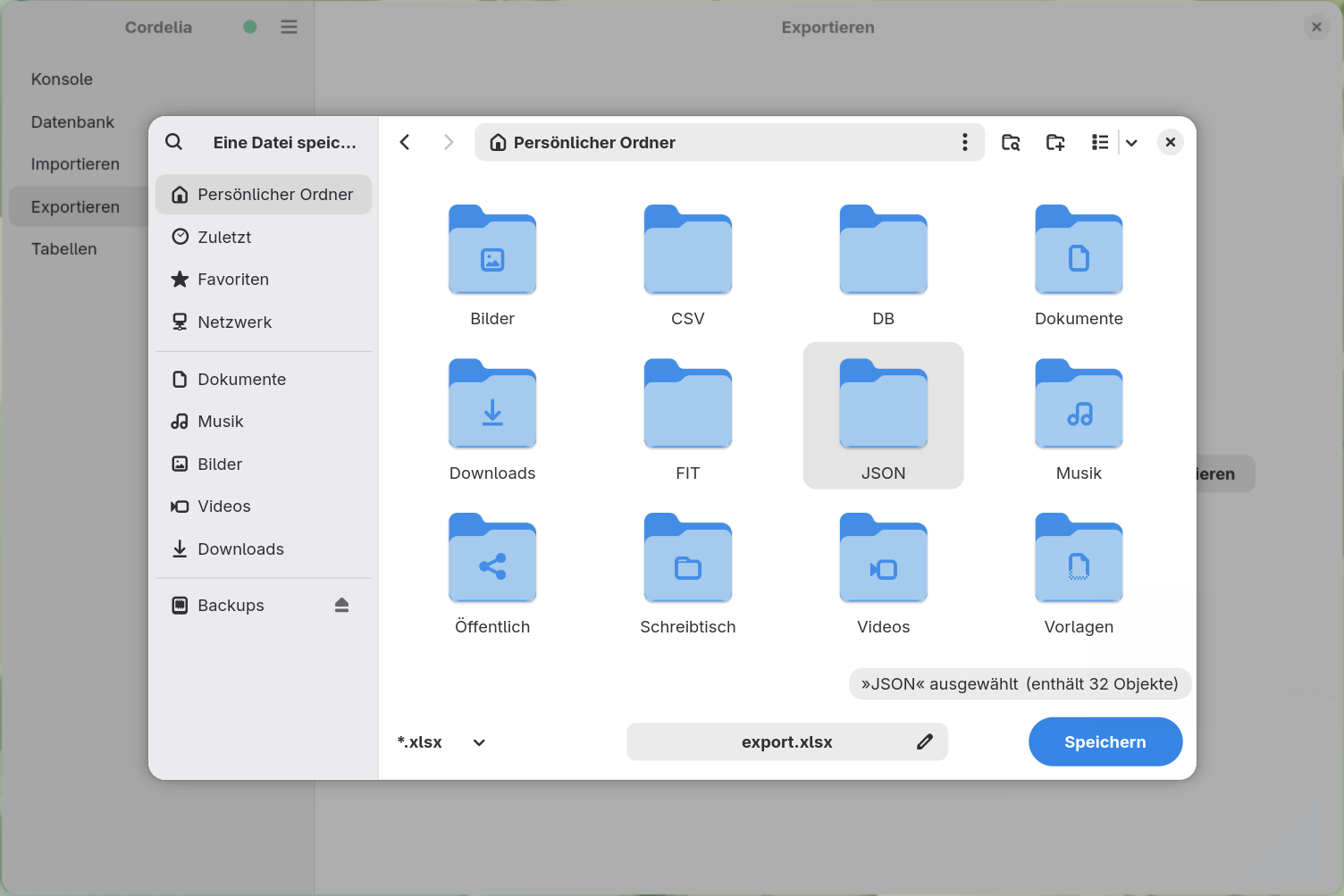This screenshot has width=1344, height=896.
Task: Go to Bilder sidebar bookmark
Action: (x=264, y=465)
